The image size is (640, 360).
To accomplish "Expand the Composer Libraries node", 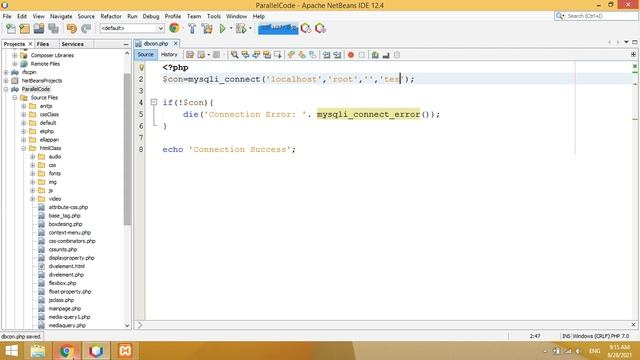I will [x=15, y=55].
